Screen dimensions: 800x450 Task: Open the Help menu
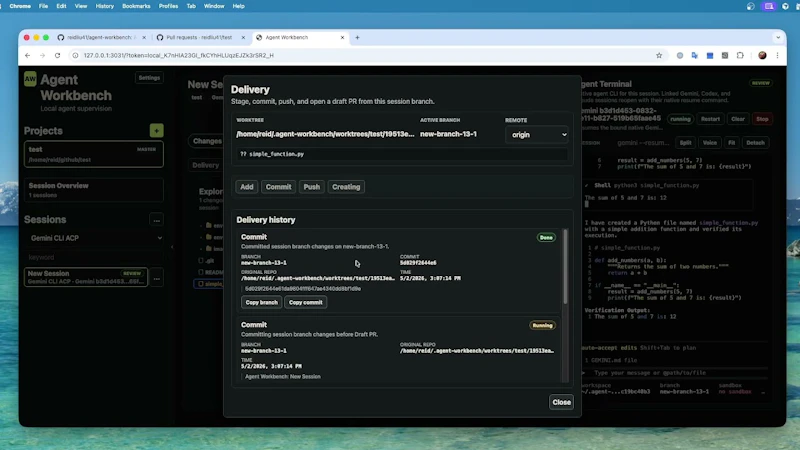point(238,6)
